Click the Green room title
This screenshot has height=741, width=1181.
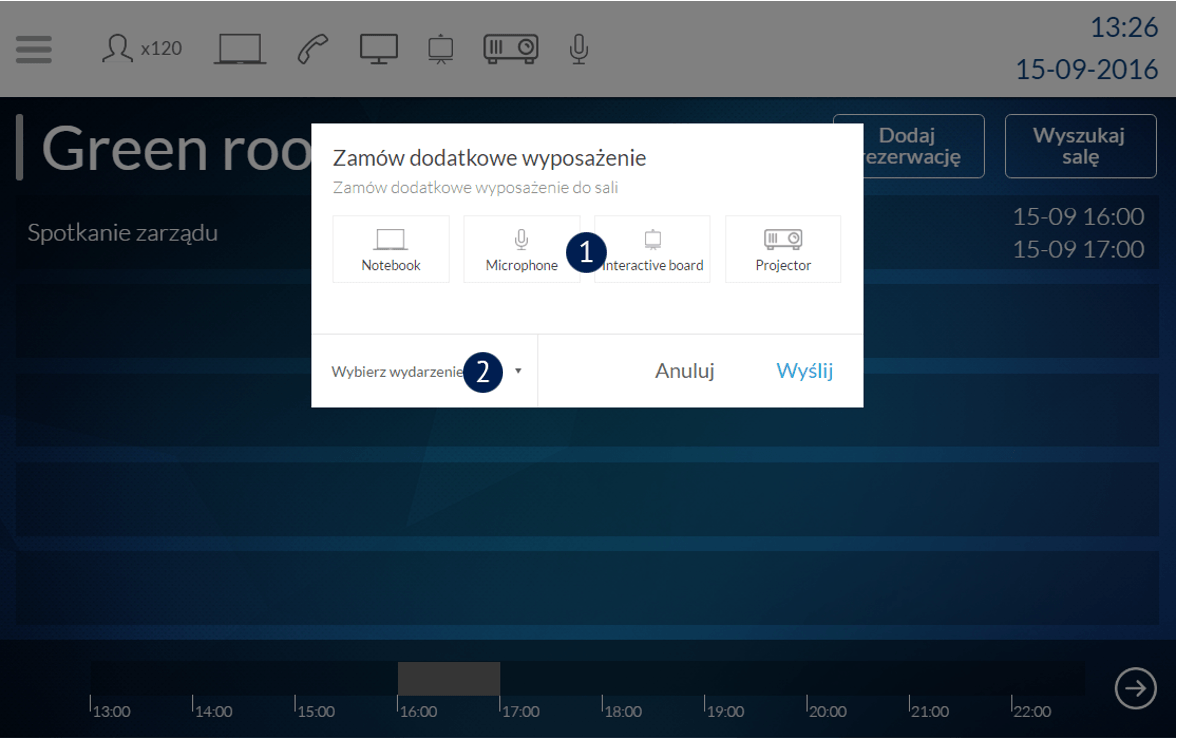coord(177,149)
